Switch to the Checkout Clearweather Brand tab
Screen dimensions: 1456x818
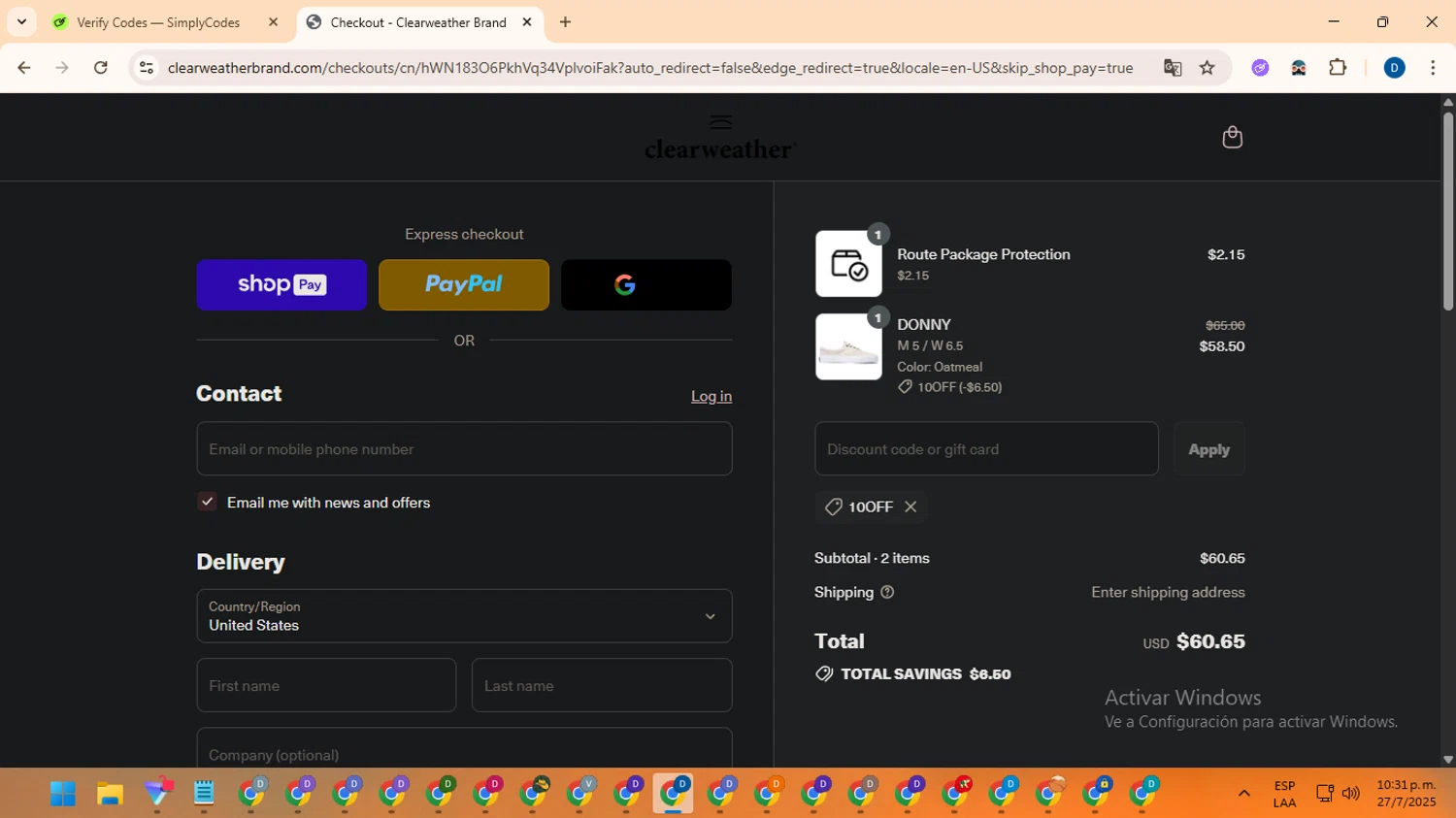click(x=417, y=22)
